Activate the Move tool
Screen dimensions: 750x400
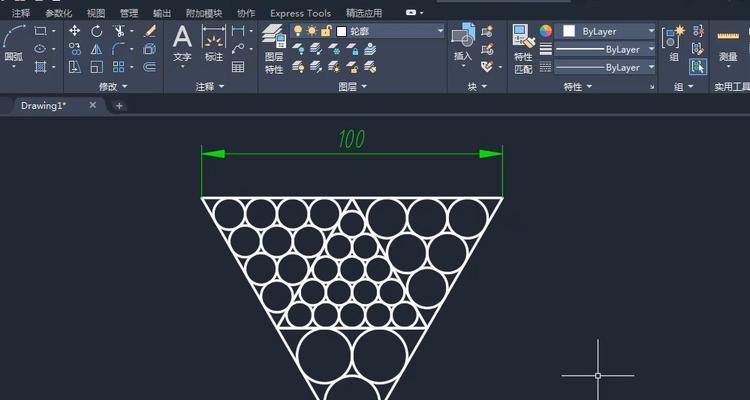pyautogui.click(x=75, y=31)
